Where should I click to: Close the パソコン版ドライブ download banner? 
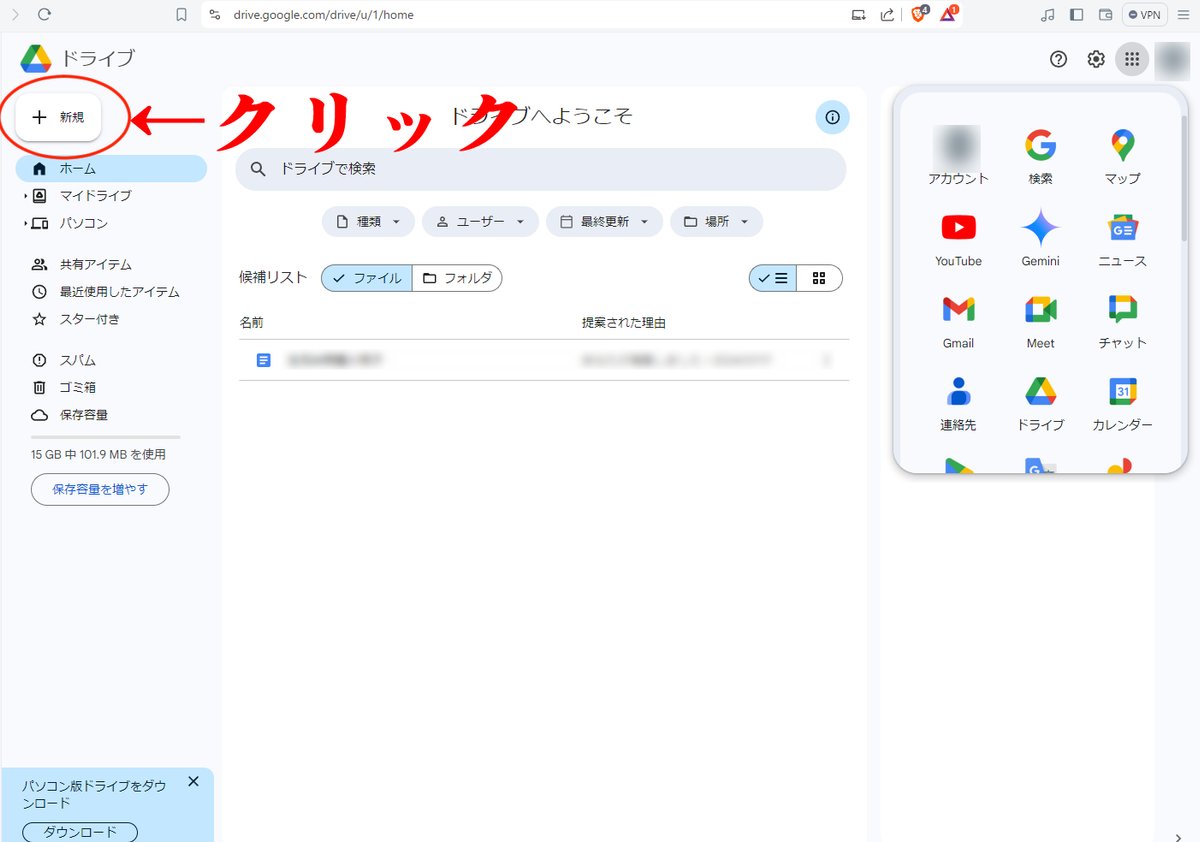point(193,781)
